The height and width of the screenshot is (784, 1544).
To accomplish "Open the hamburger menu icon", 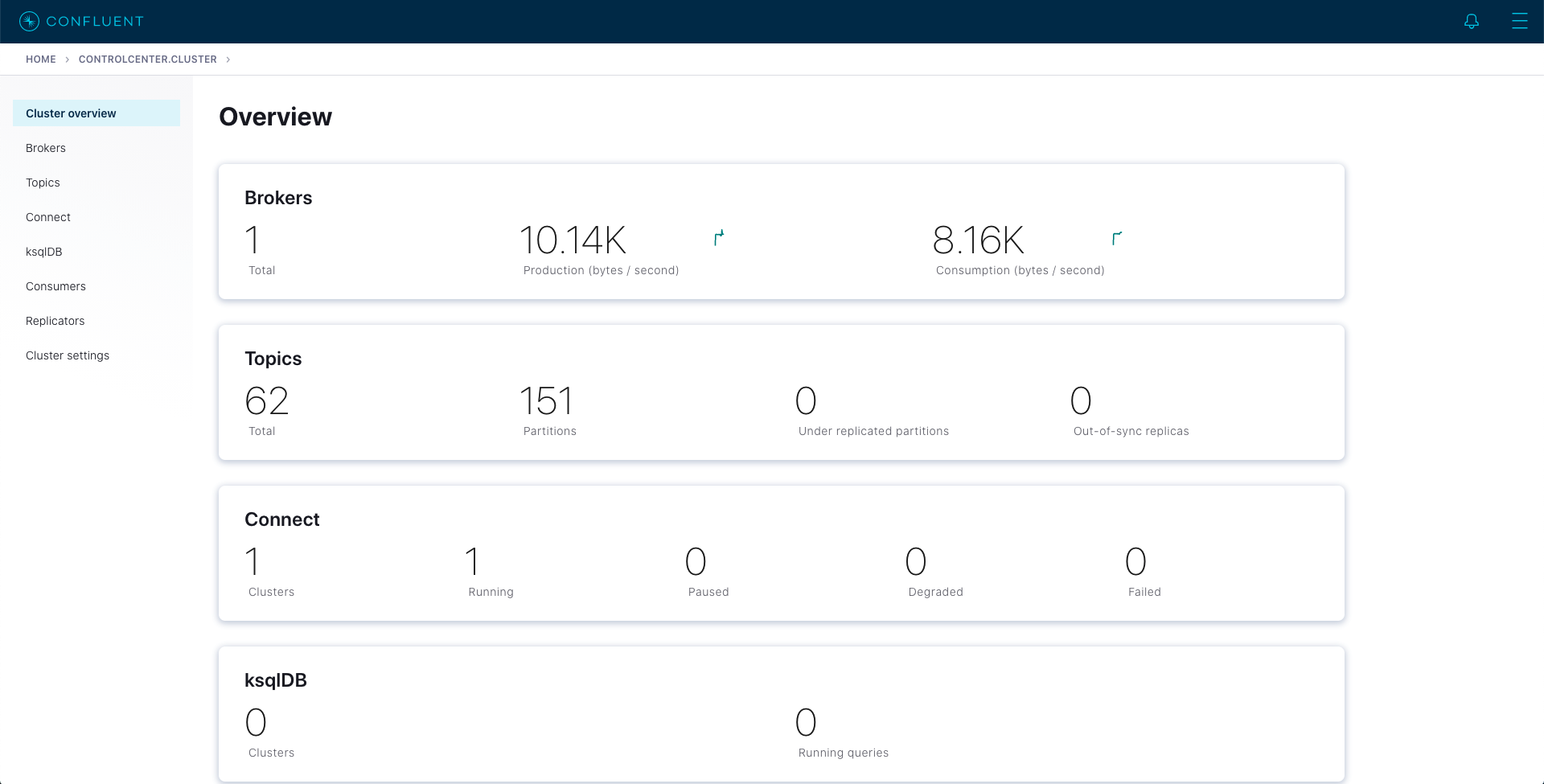I will [x=1519, y=21].
